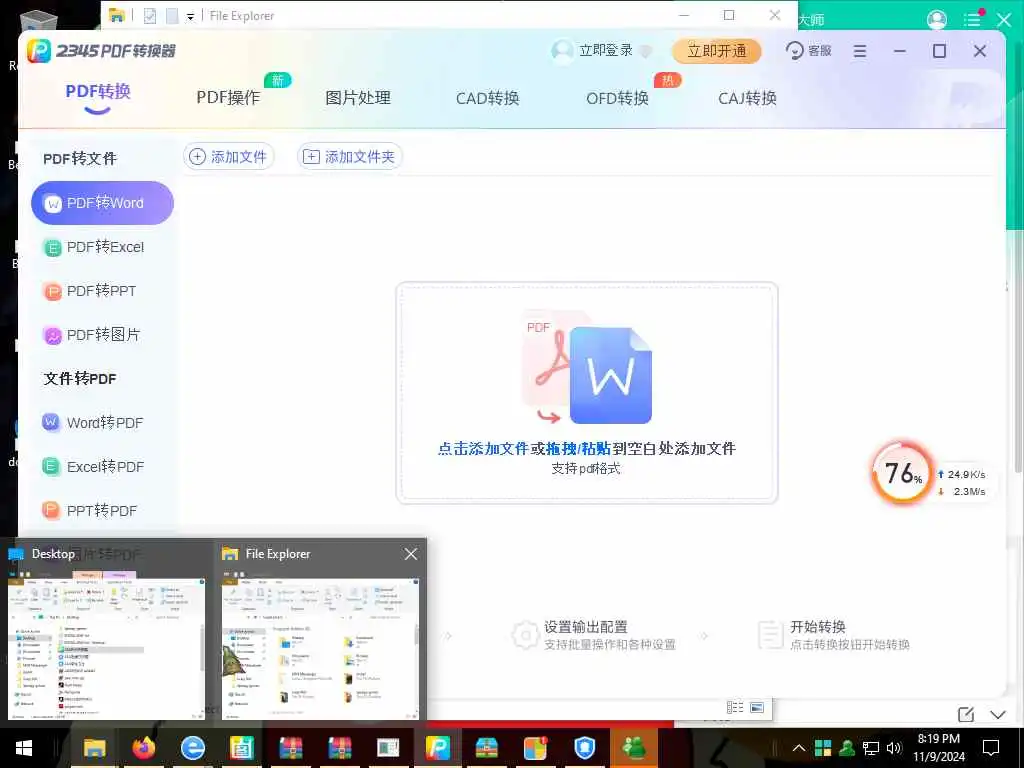Select the CAD转换 tab
This screenshot has width=1024, height=768.
click(487, 98)
